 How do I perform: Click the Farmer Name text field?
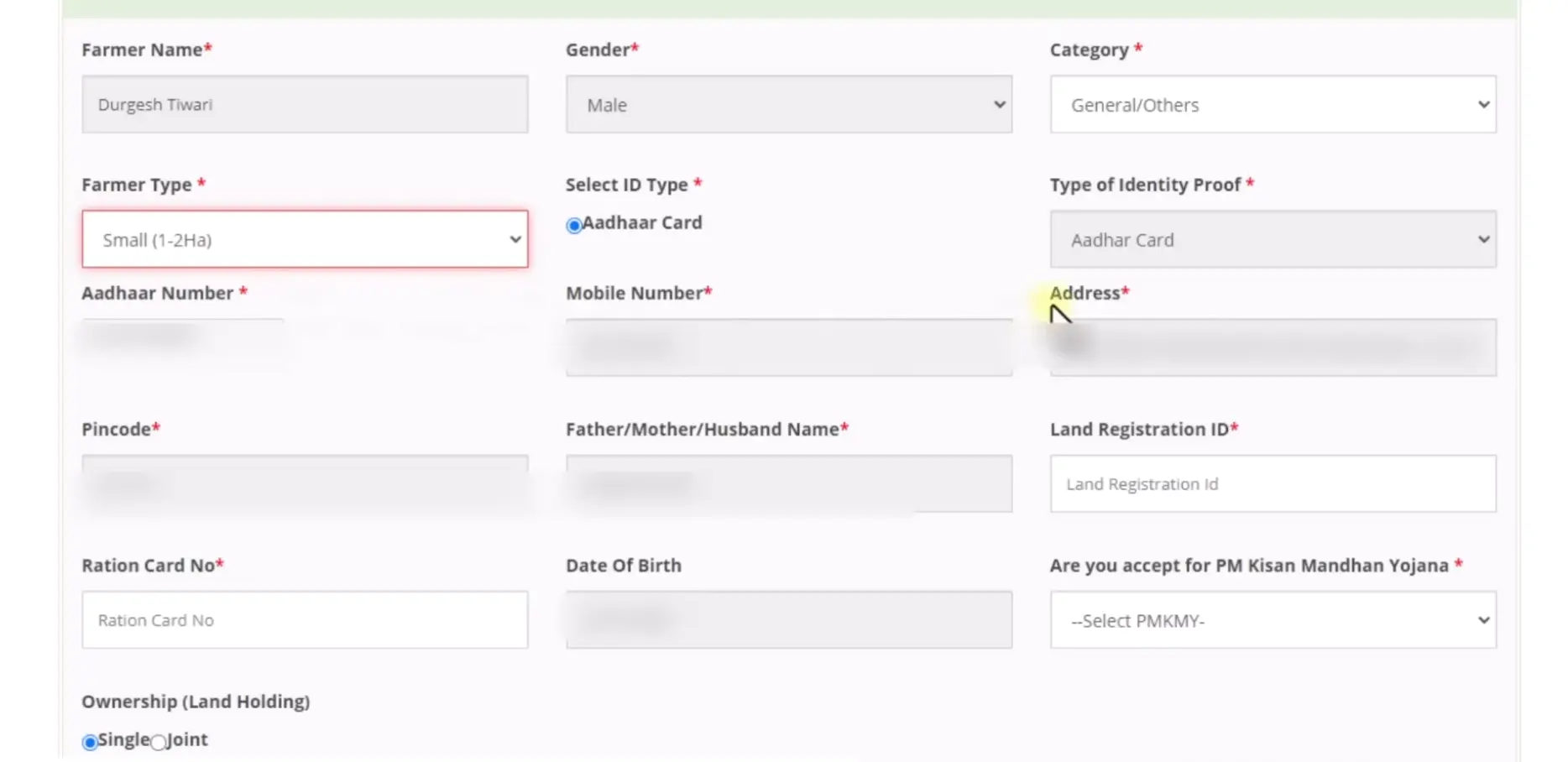304,105
